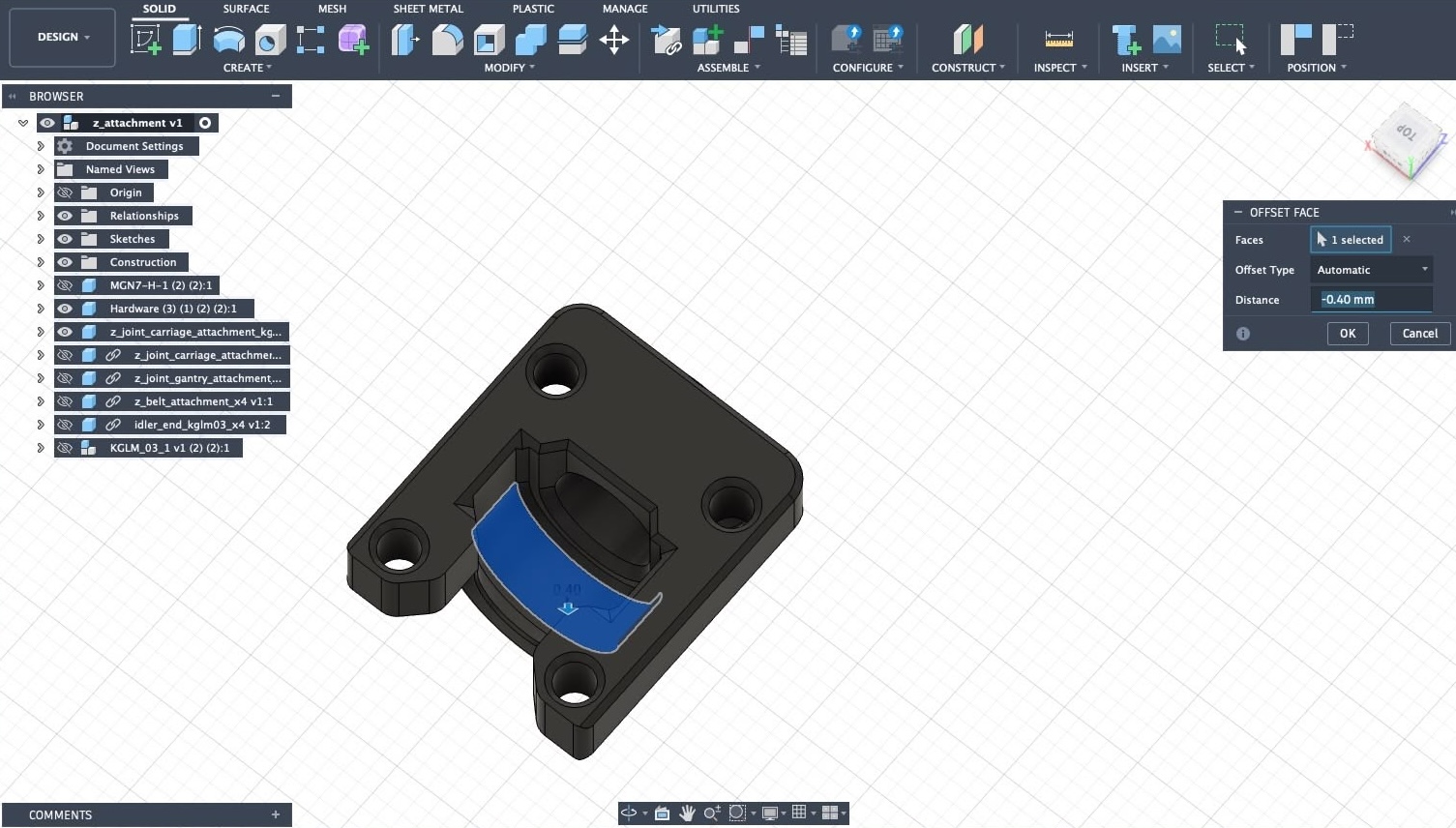This screenshot has width=1456, height=828.
Task: Clear the Faces selection with the X
Action: click(1407, 239)
